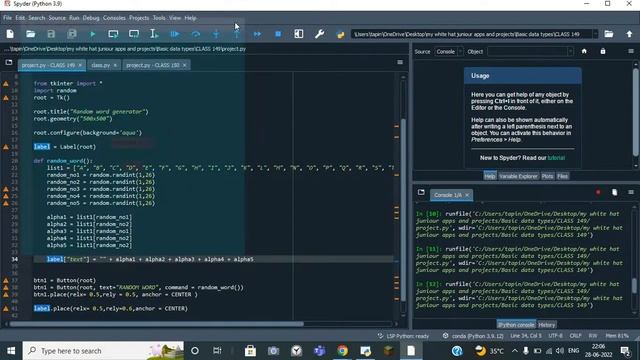Click editor horizontal scrollbar
Image resolution: width=640 pixels, height=360 pixels.
(x=157, y=324)
